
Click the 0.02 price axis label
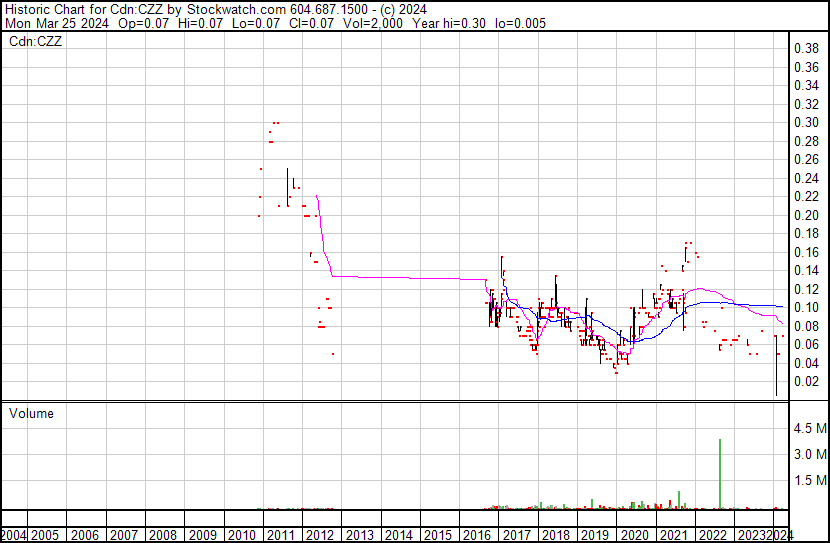(x=807, y=381)
